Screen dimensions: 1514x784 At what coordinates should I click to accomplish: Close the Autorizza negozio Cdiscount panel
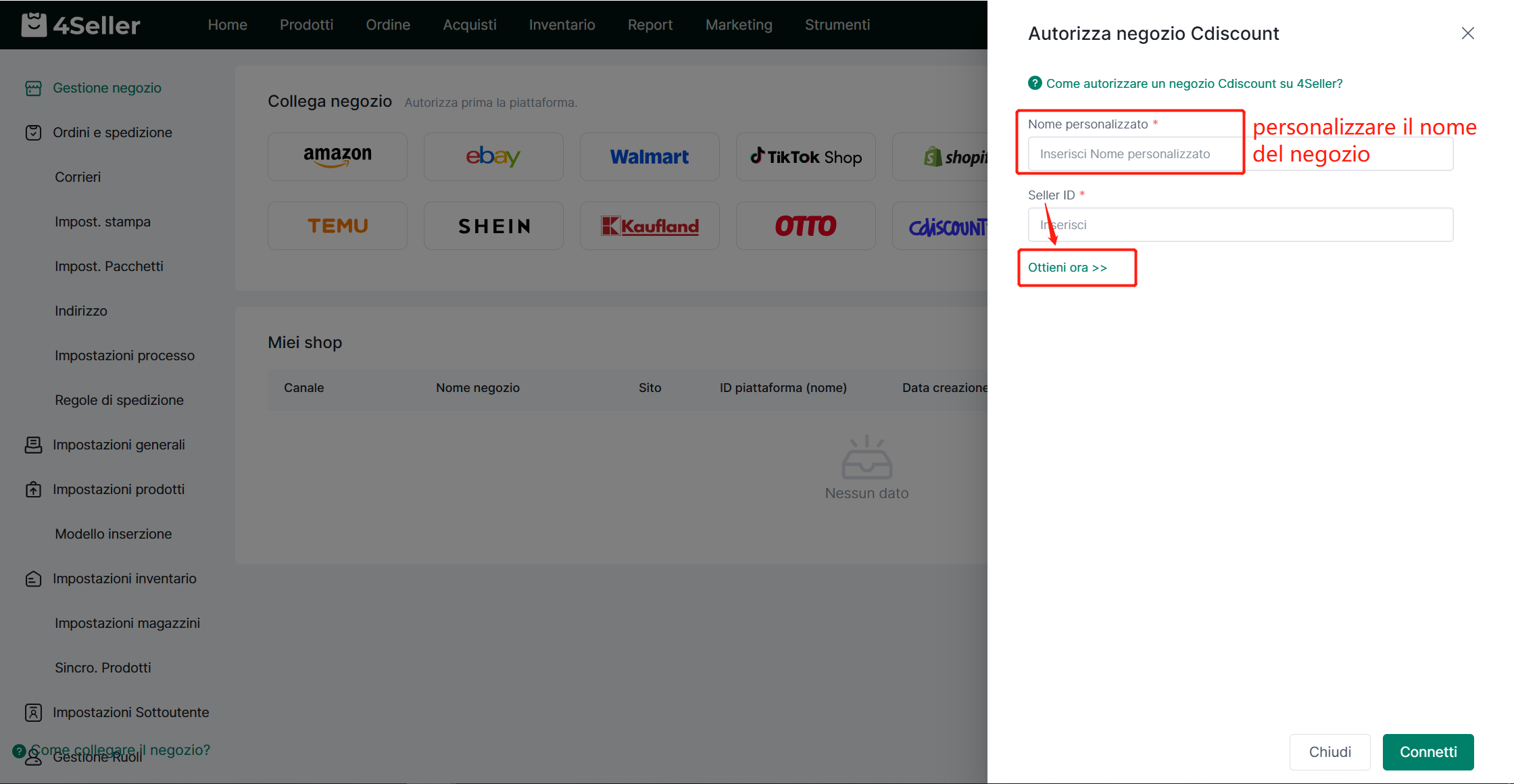click(x=1467, y=33)
